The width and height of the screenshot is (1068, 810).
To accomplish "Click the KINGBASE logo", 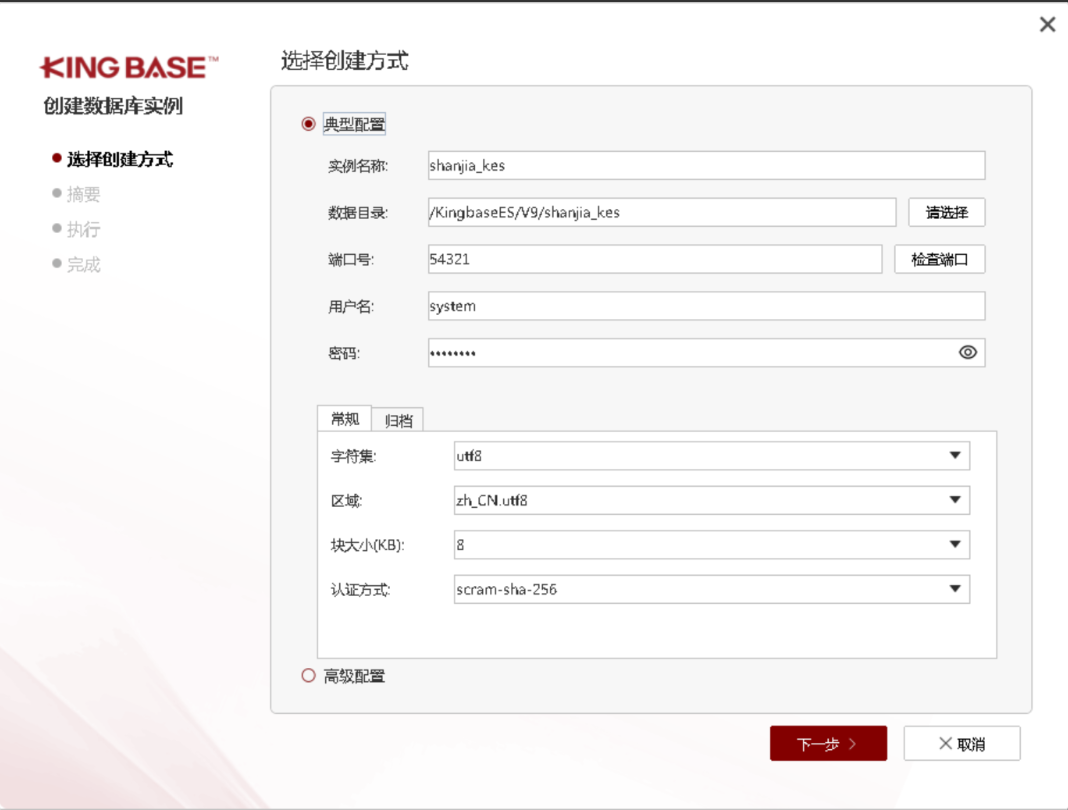I will pyautogui.click(x=129, y=67).
